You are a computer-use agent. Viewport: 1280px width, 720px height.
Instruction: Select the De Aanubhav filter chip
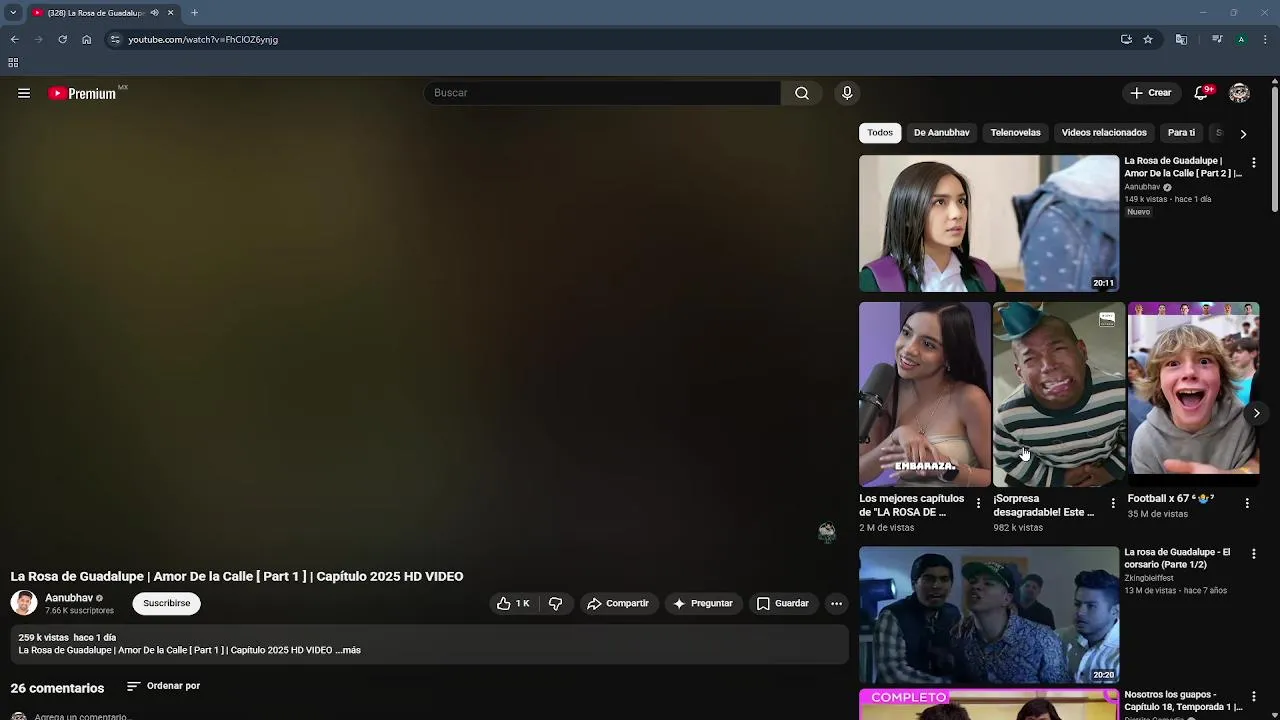(942, 133)
